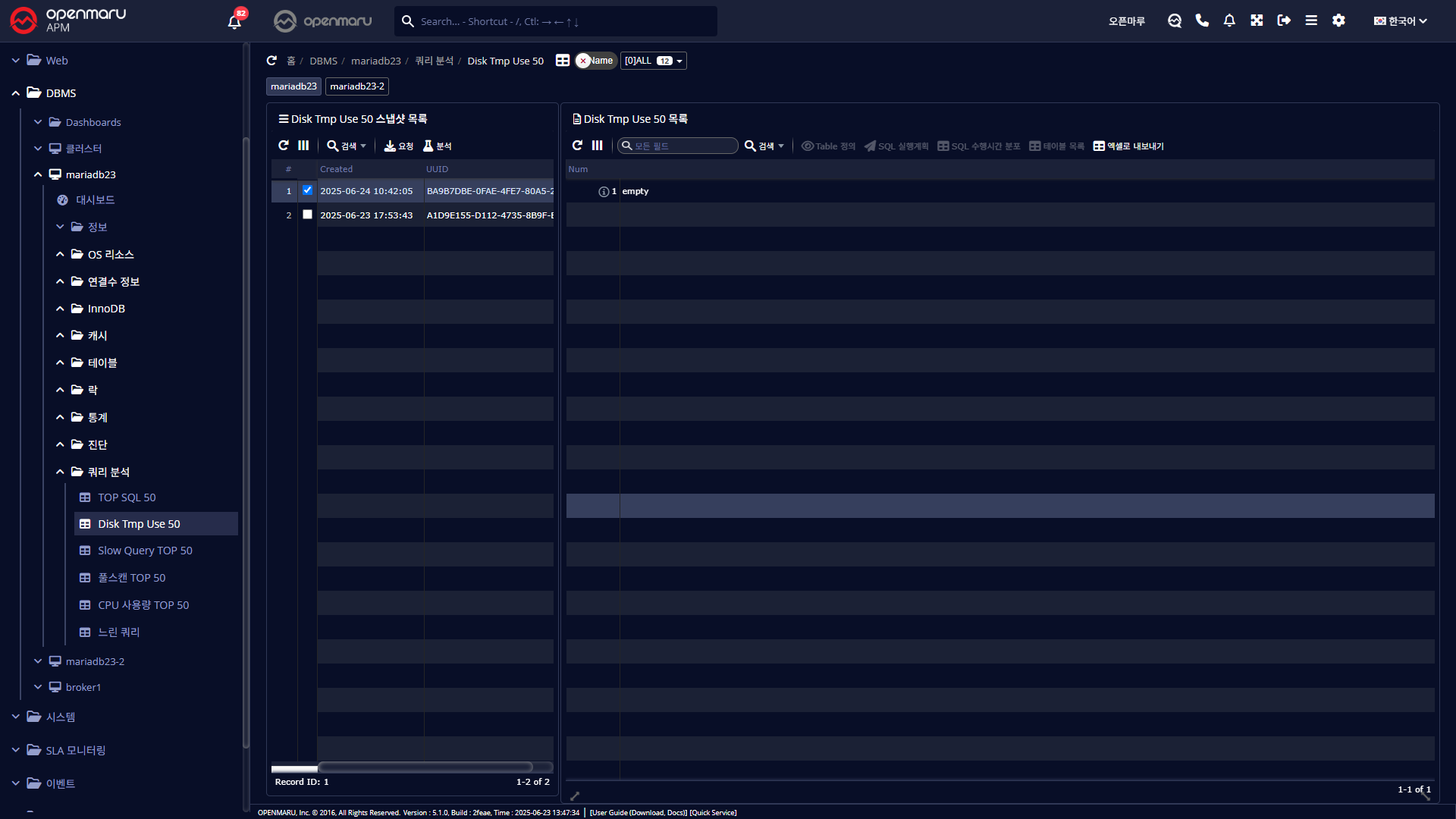Click the phone icon in top bar
The height and width of the screenshot is (819, 1456).
click(1202, 20)
